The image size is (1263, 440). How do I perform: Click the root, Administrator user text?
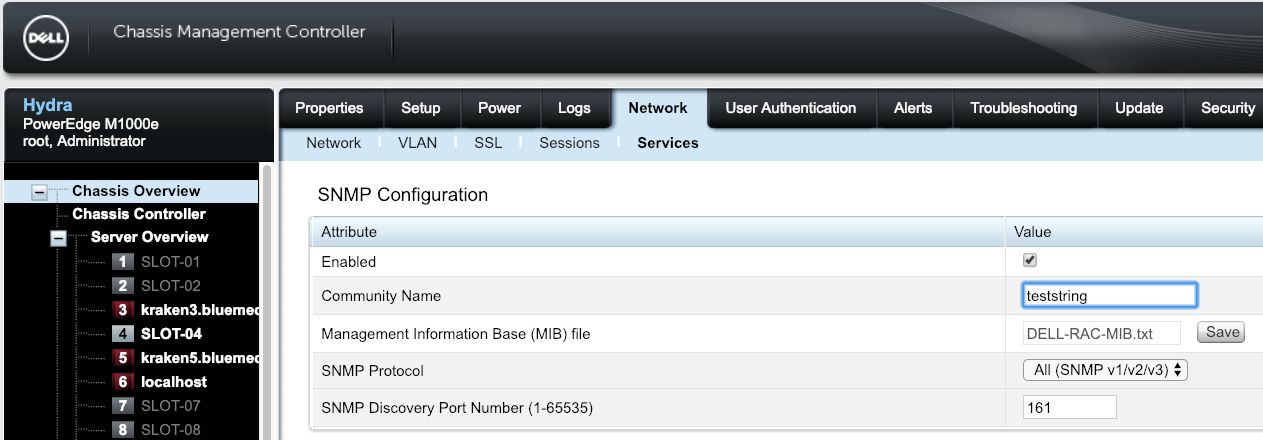click(x=84, y=141)
